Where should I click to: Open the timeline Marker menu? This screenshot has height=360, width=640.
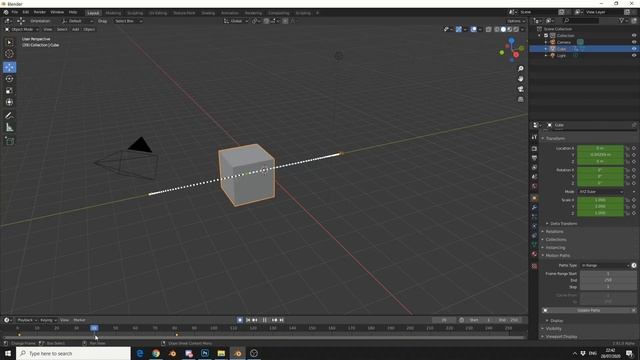tap(79, 320)
